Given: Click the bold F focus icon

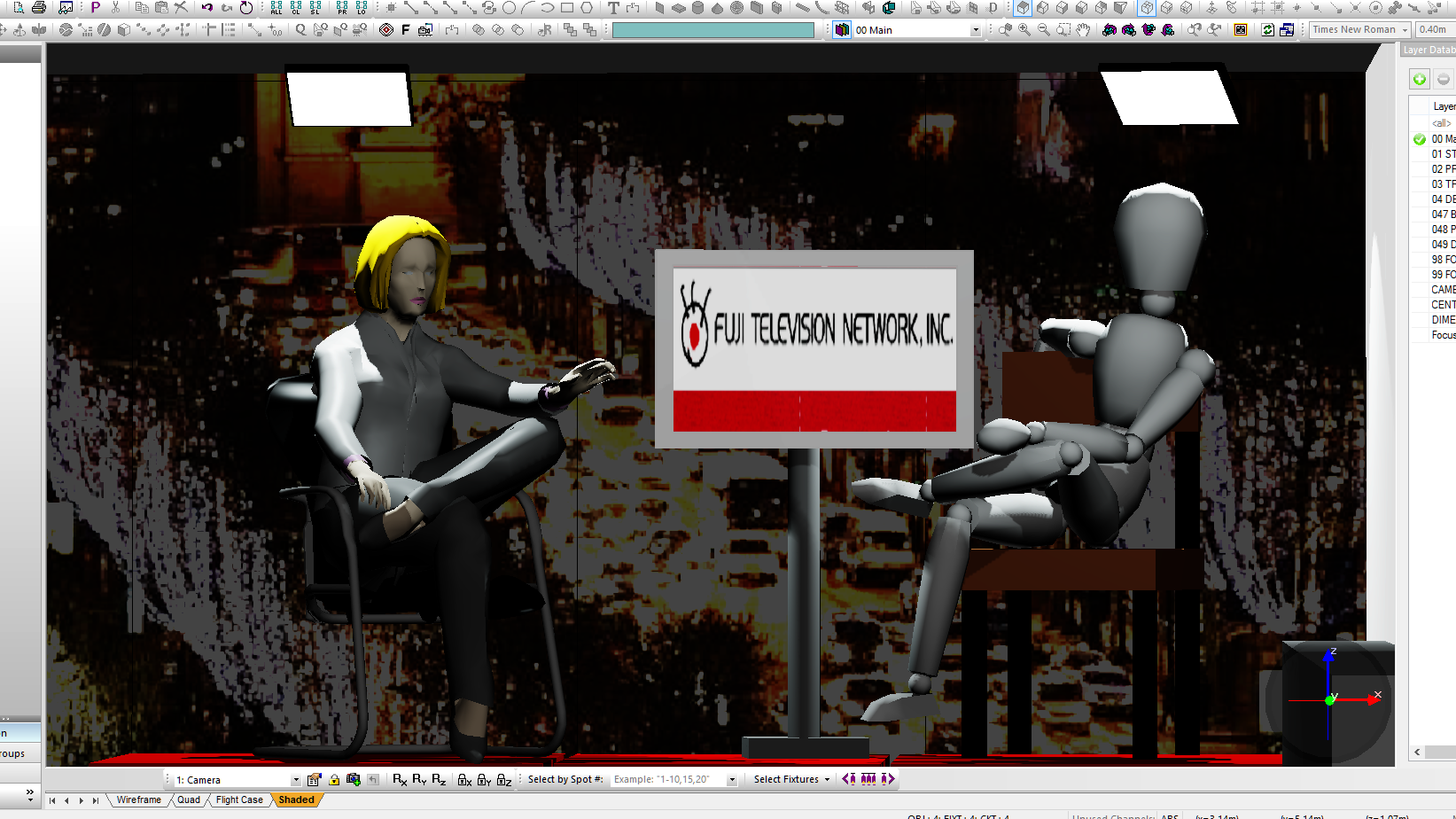Looking at the screenshot, I should [406, 30].
